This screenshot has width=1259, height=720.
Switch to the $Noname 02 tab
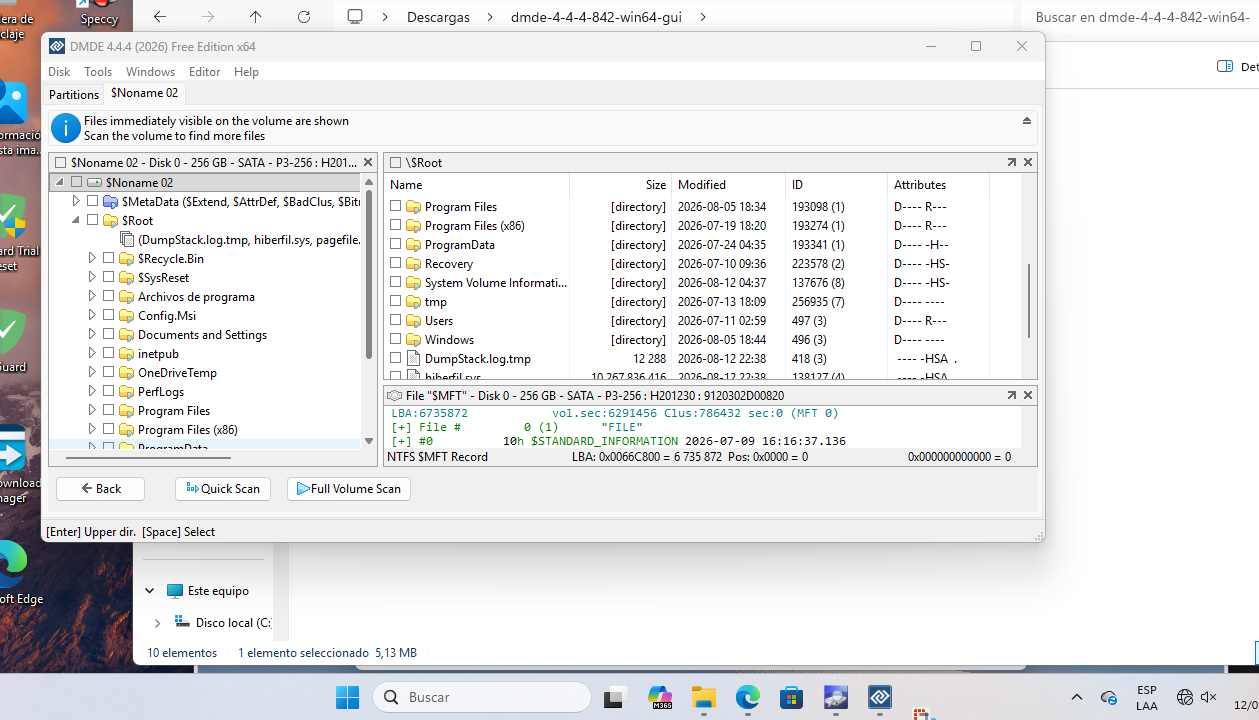click(144, 93)
